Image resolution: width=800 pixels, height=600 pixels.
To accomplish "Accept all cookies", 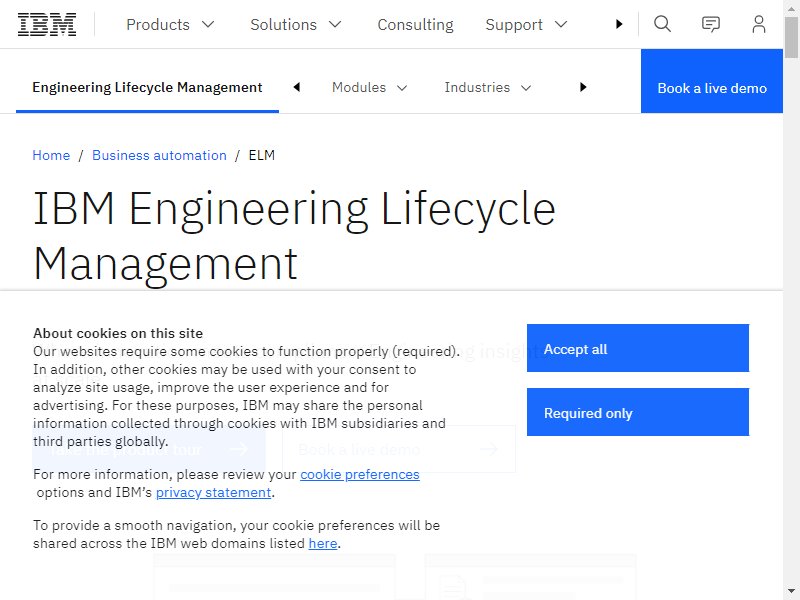I will pyautogui.click(x=638, y=348).
